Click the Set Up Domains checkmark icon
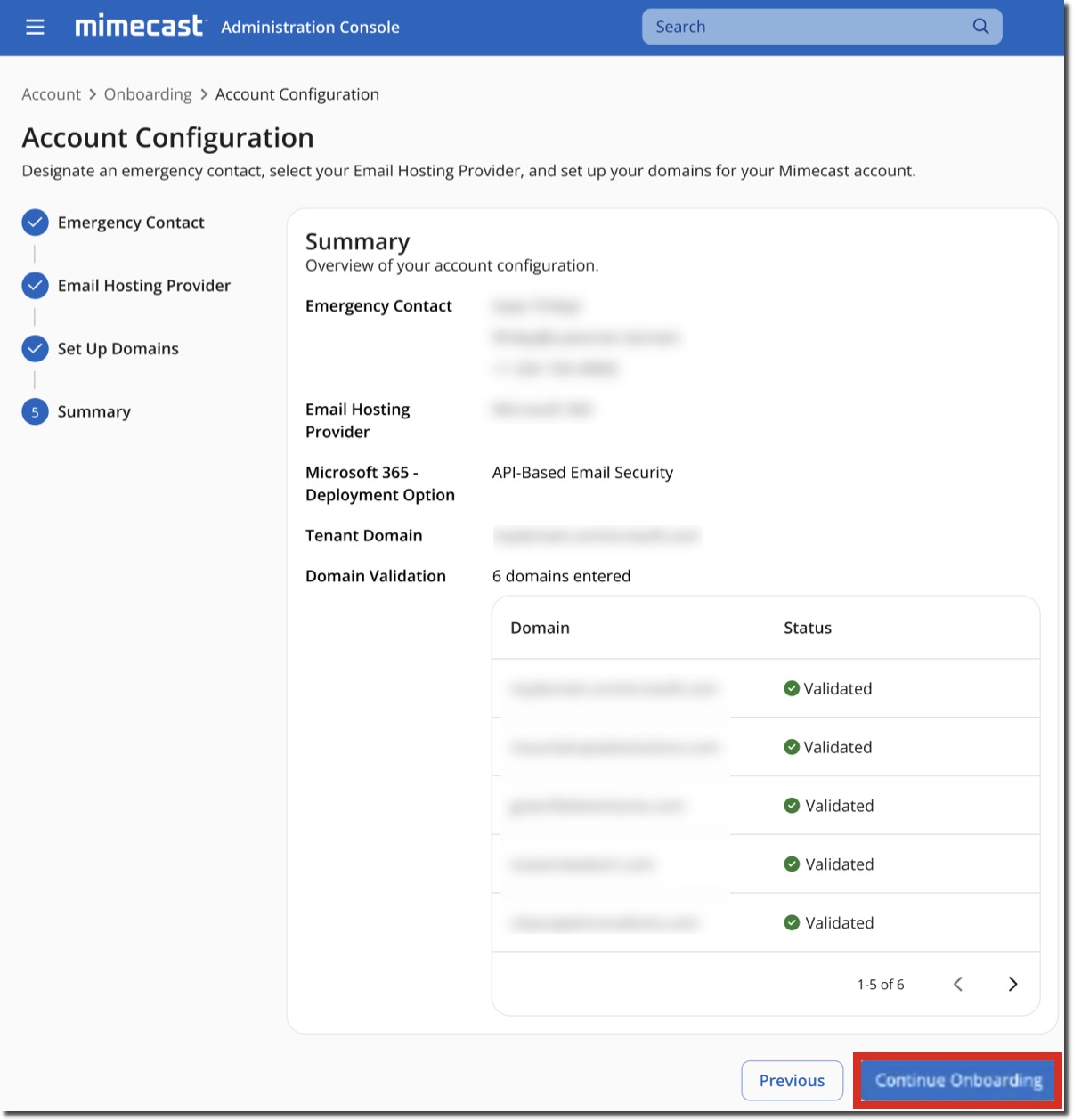This screenshot has height=1120, width=1073. (35, 348)
